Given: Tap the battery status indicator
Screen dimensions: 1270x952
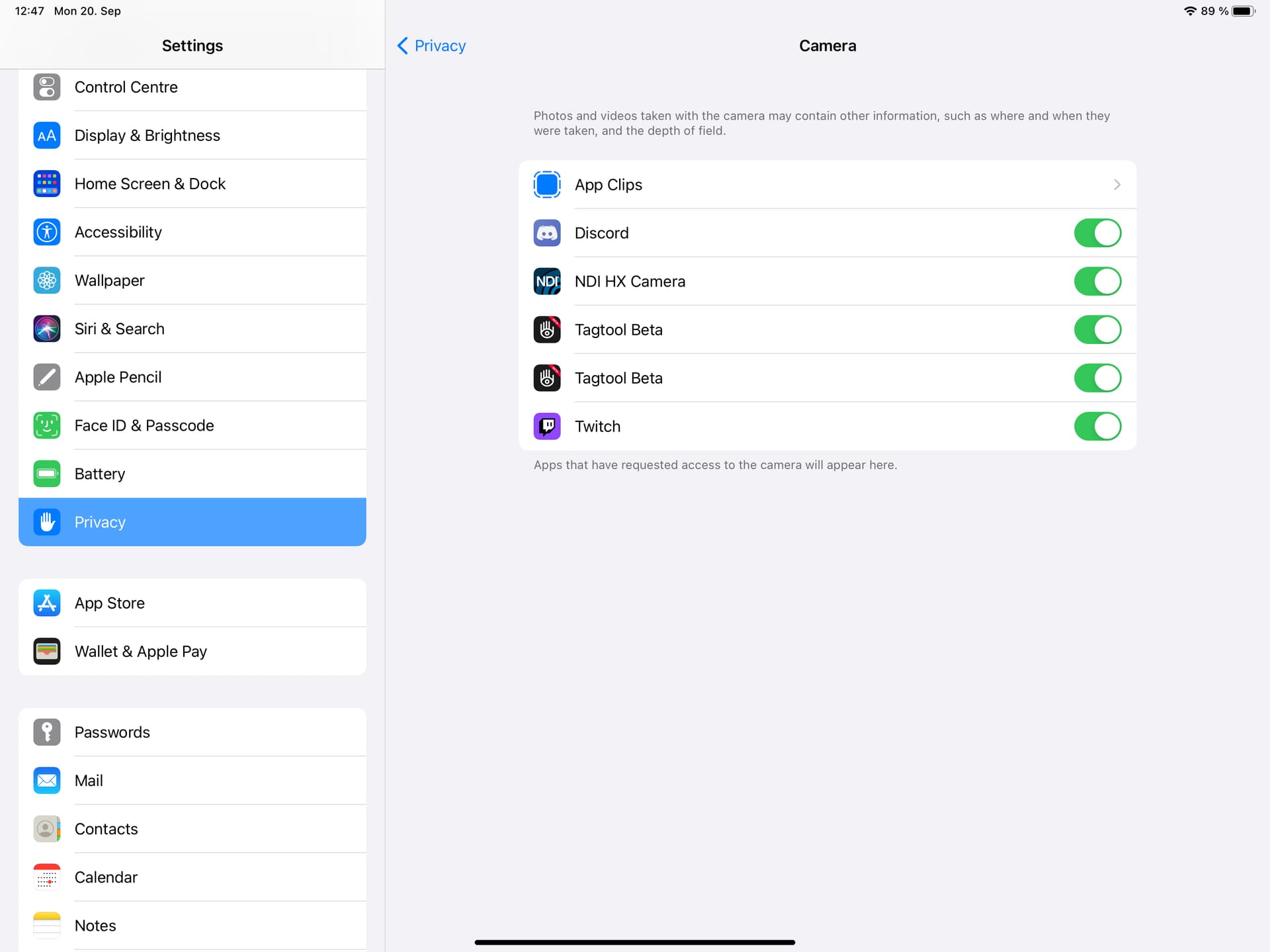Looking at the screenshot, I should pyautogui.click(x=1242, y=11).
